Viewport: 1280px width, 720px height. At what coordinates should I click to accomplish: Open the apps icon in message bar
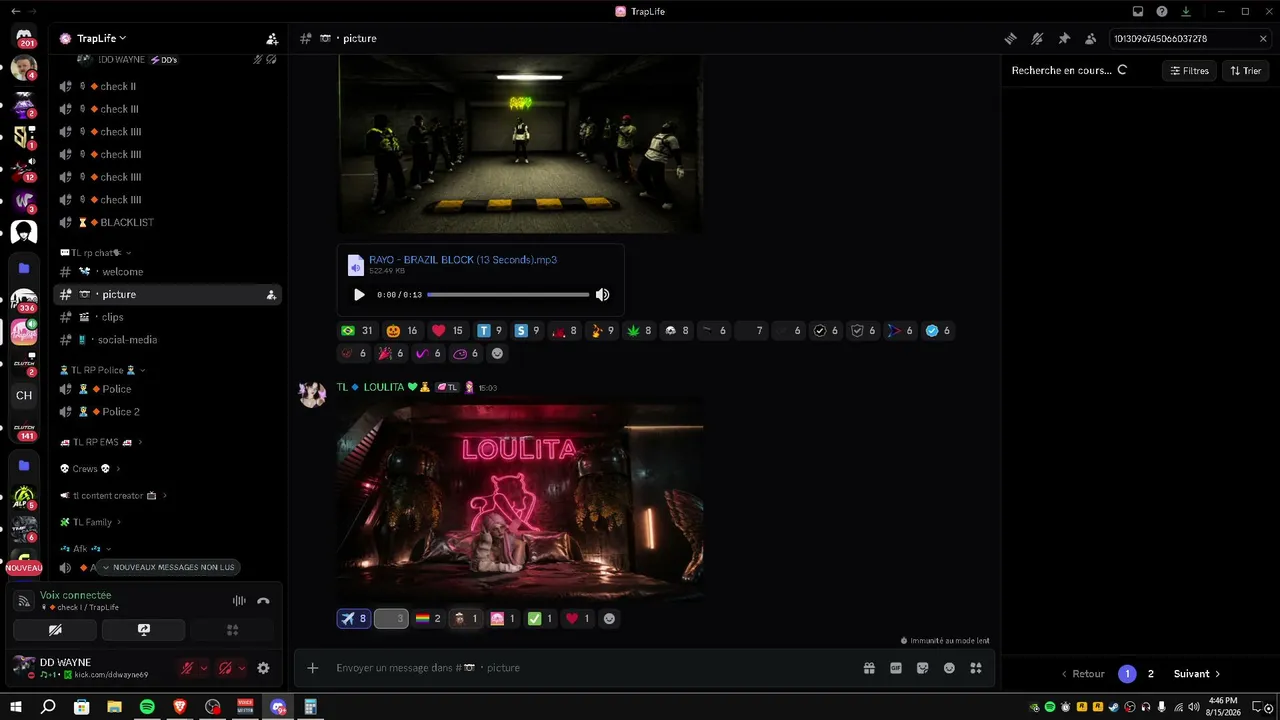click(976, 668)
